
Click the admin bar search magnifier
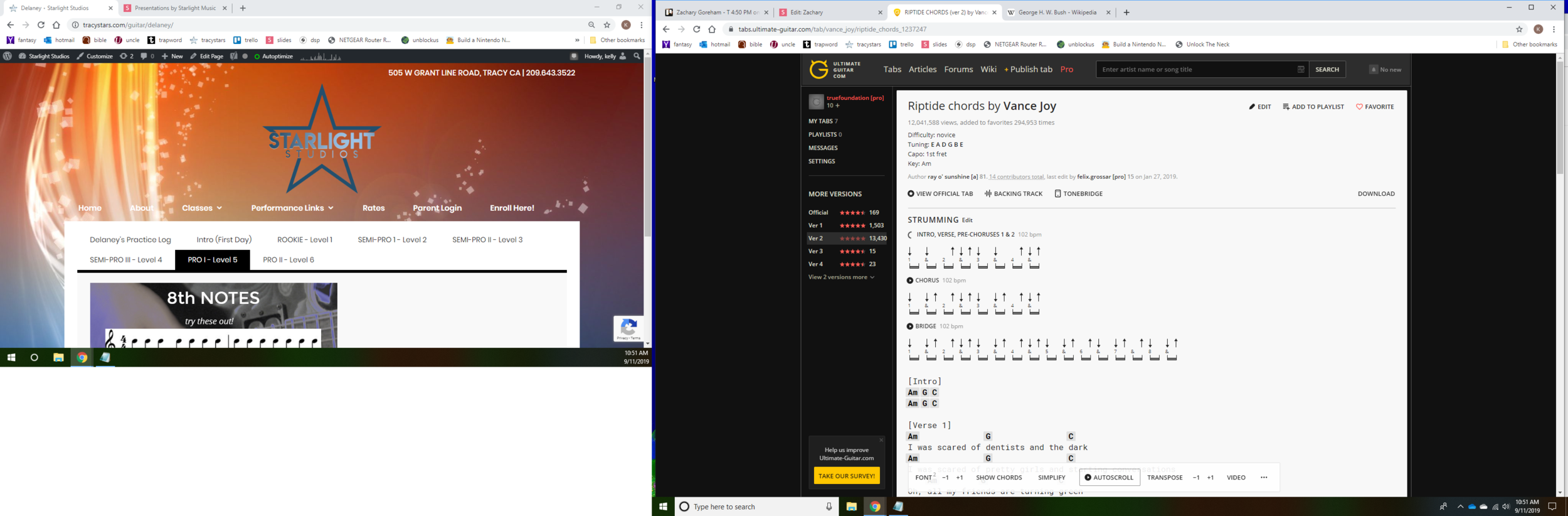[x=637, y=56]
